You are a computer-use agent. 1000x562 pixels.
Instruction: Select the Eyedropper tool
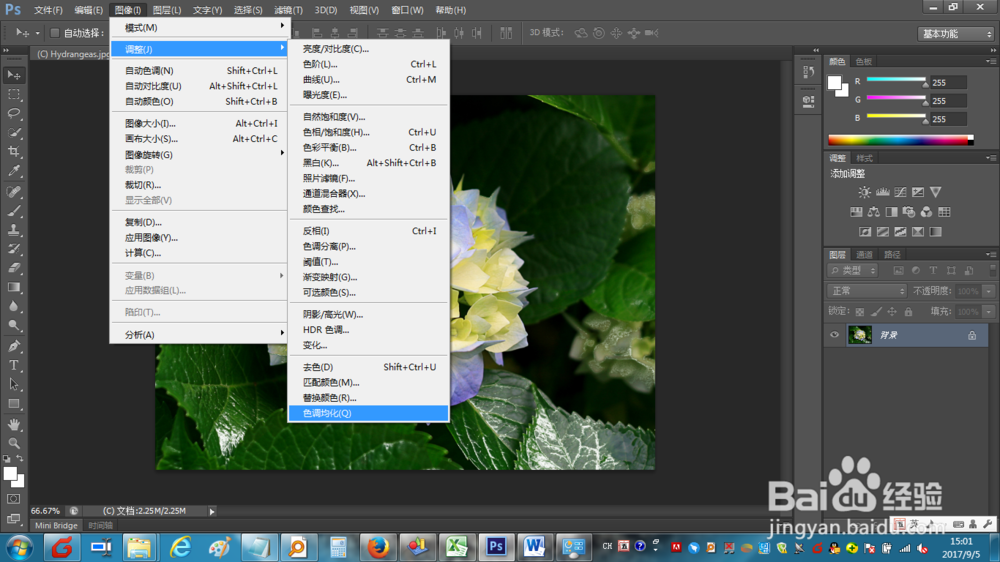click(13, 171)
